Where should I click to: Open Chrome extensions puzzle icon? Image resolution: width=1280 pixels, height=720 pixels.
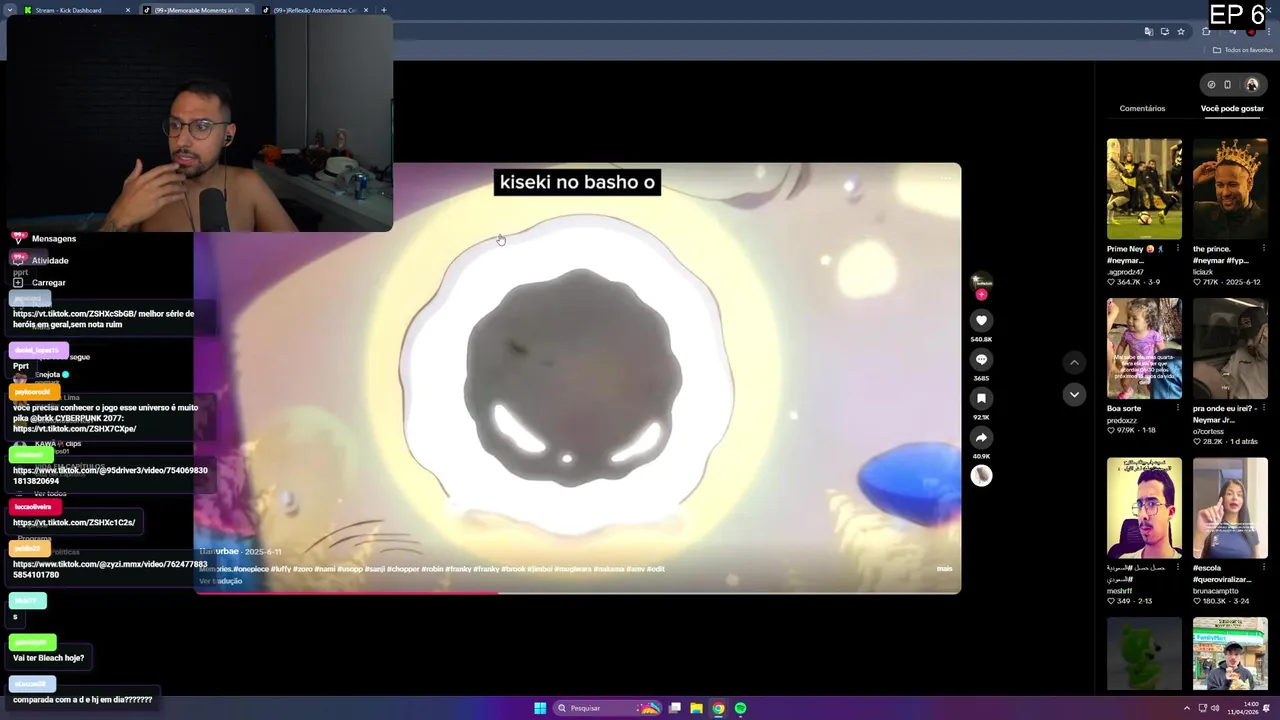click(x=1206, y=32)
